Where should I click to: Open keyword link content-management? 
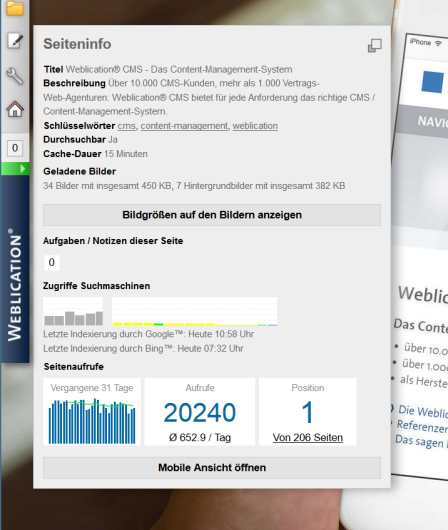click(x=184, y=126)
